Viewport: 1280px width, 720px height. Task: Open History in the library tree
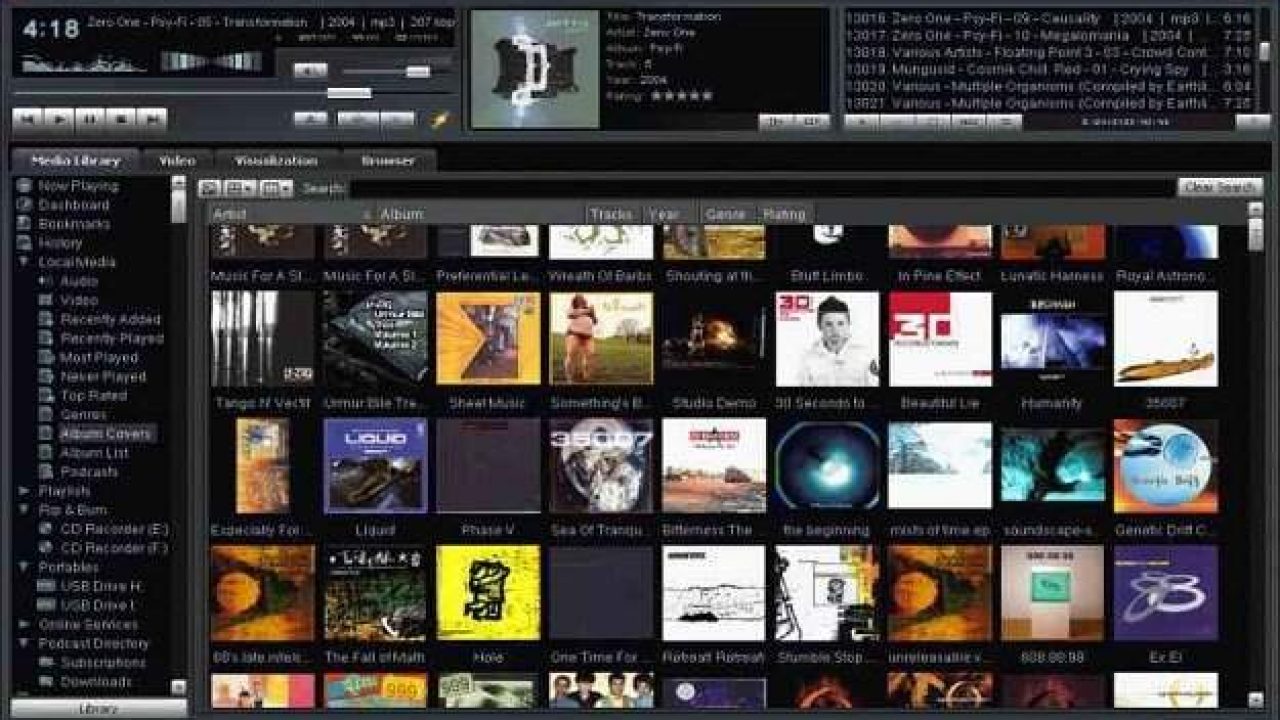(x=60, y=243)
